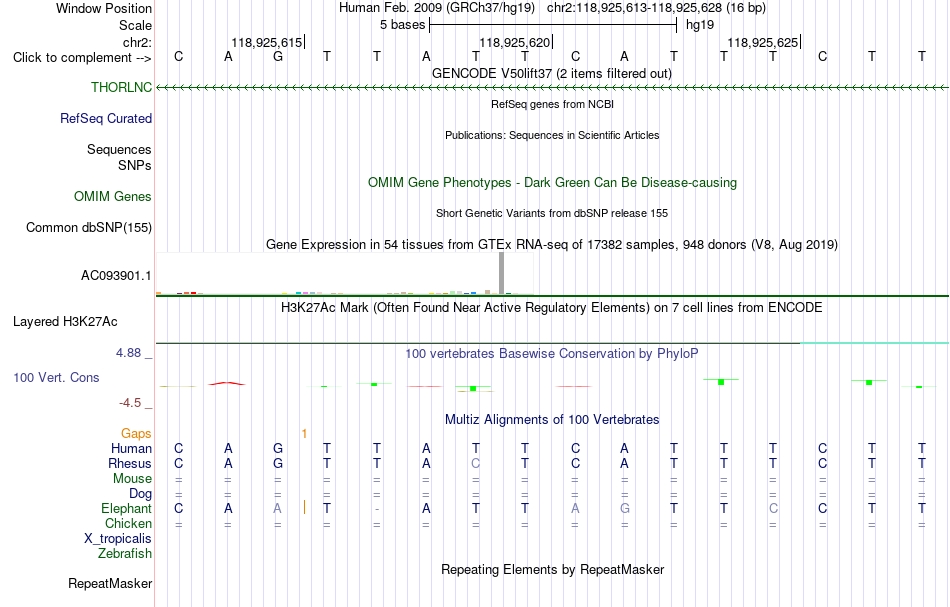Click 'Click to complement -->' label
Viewport: 950px width, 607px height.
point(82,58)
